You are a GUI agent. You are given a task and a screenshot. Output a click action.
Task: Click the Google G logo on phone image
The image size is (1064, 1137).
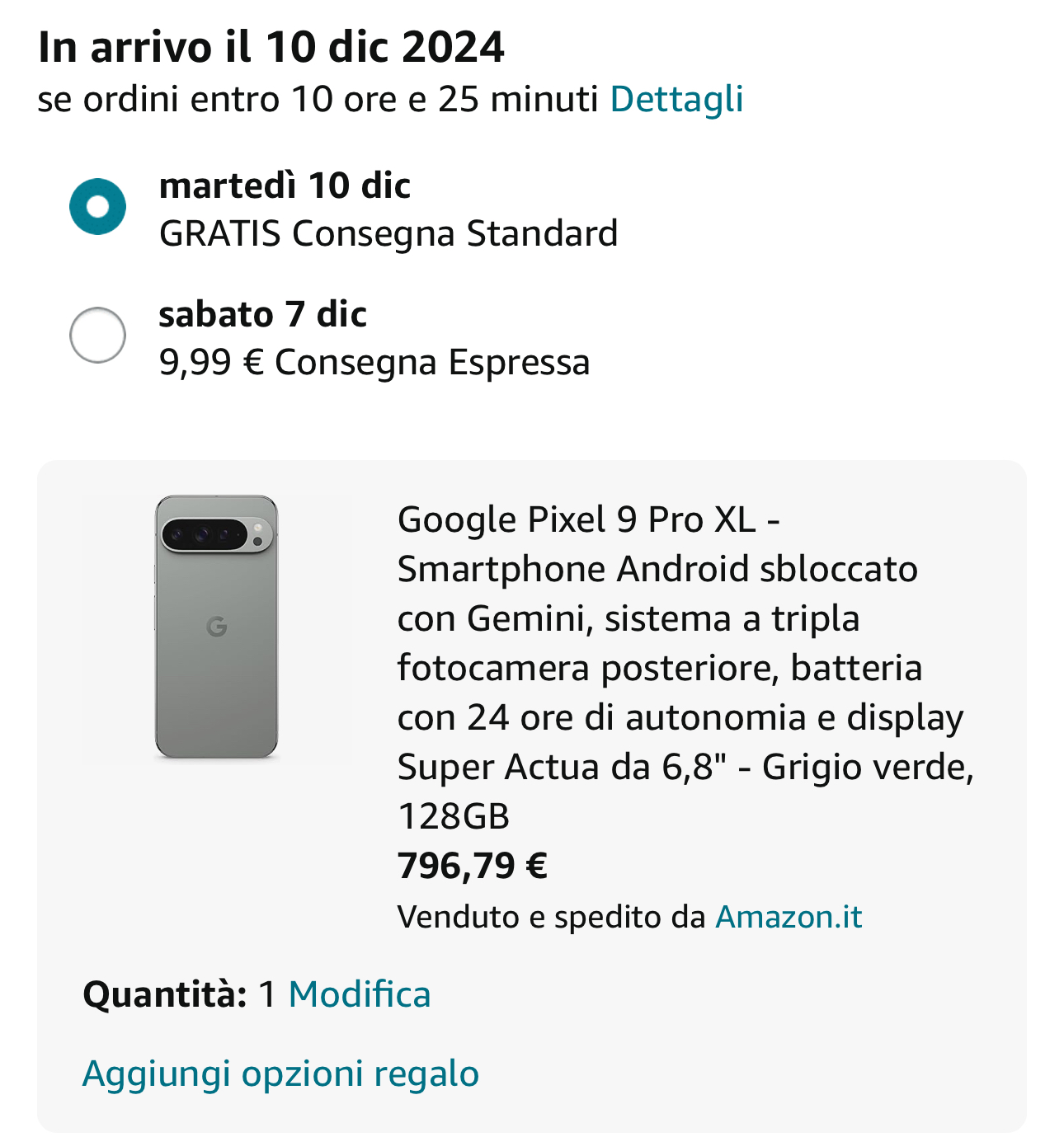(217, 627)
